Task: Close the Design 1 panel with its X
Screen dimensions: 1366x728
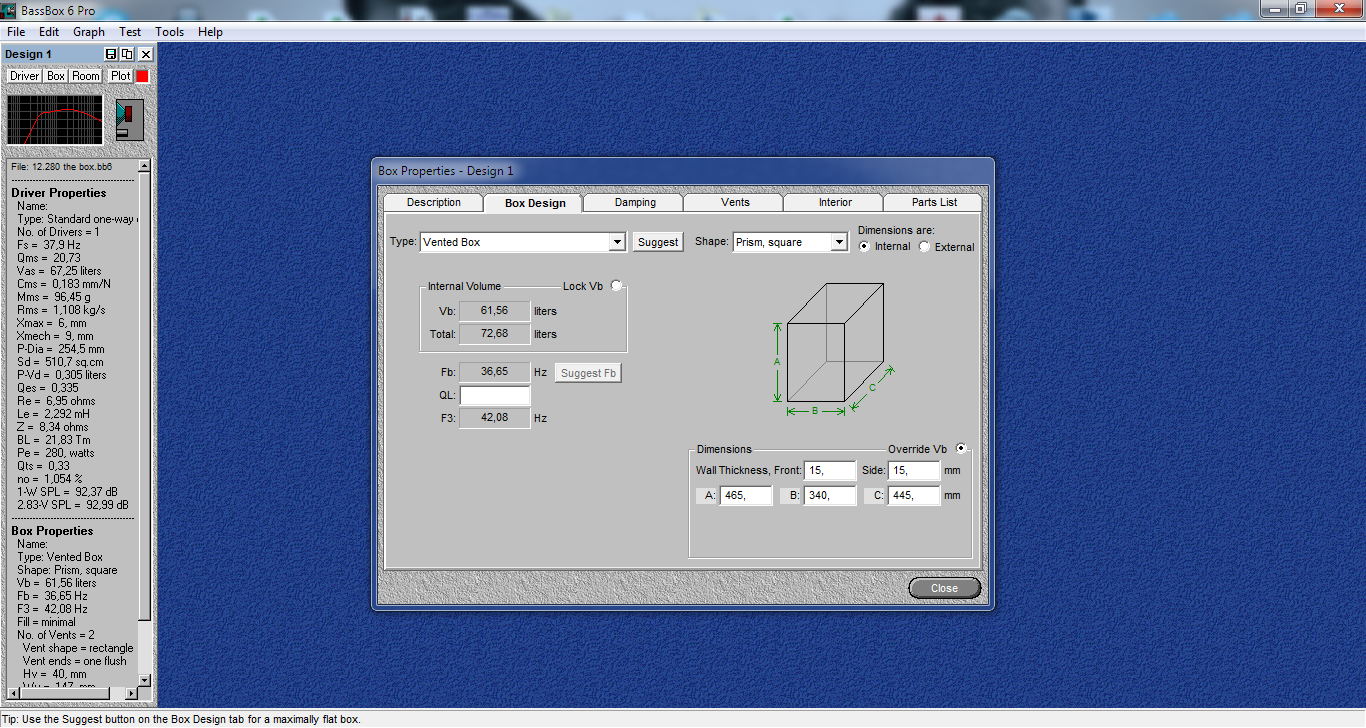Action: coord(146,54)
